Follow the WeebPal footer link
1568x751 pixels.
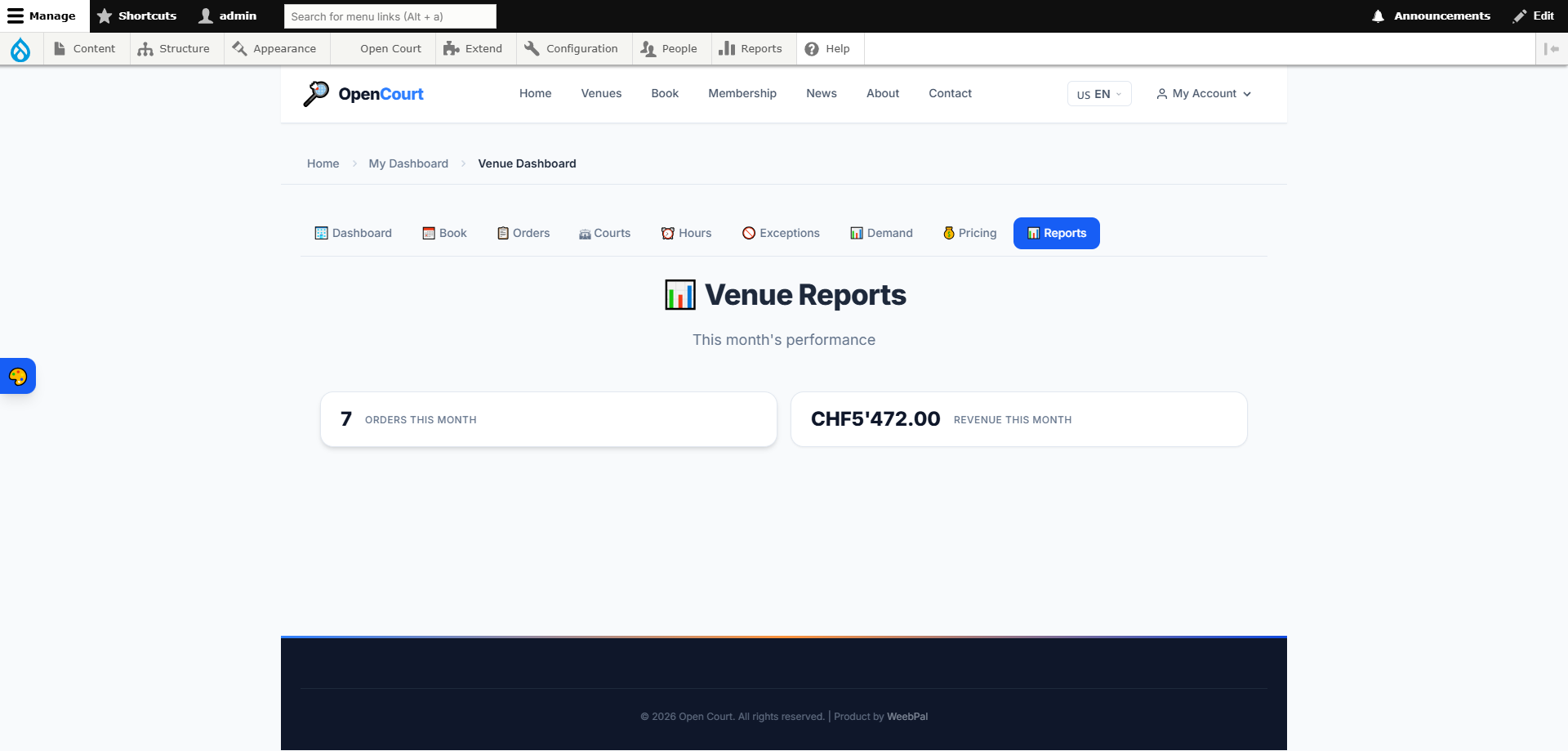[906, 717]
